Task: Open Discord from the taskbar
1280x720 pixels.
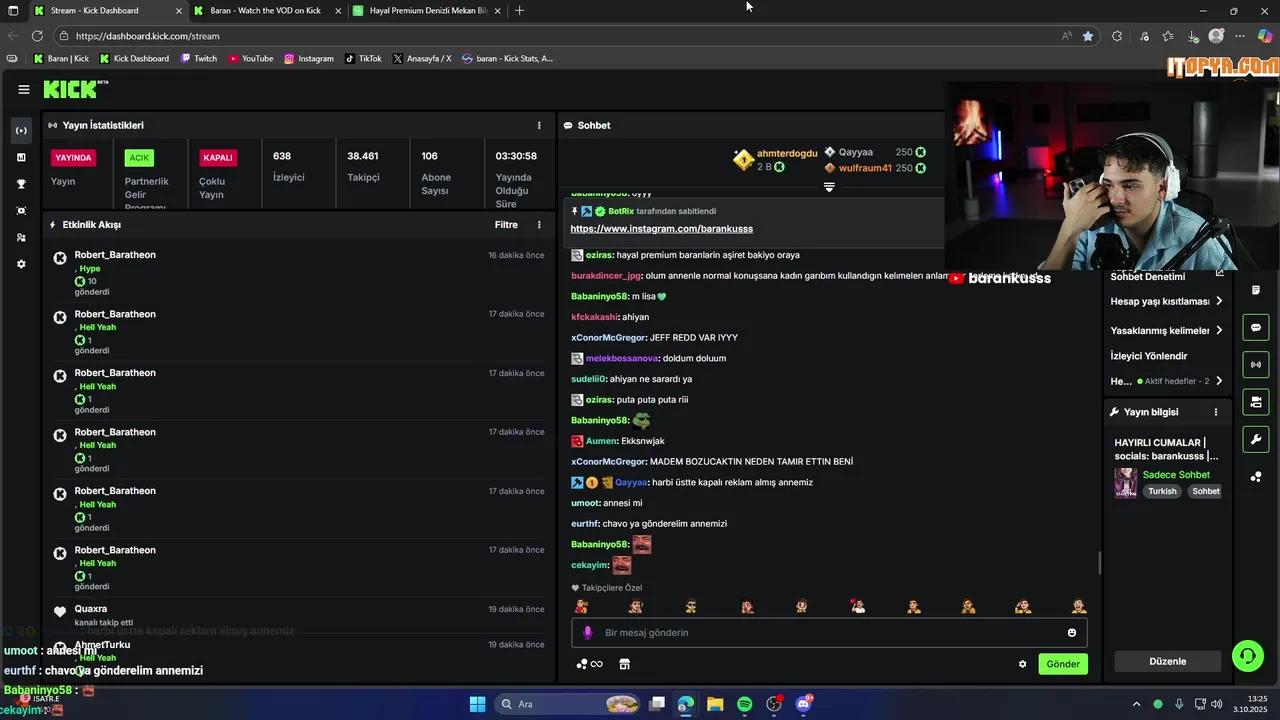Action: click(803, 704)
